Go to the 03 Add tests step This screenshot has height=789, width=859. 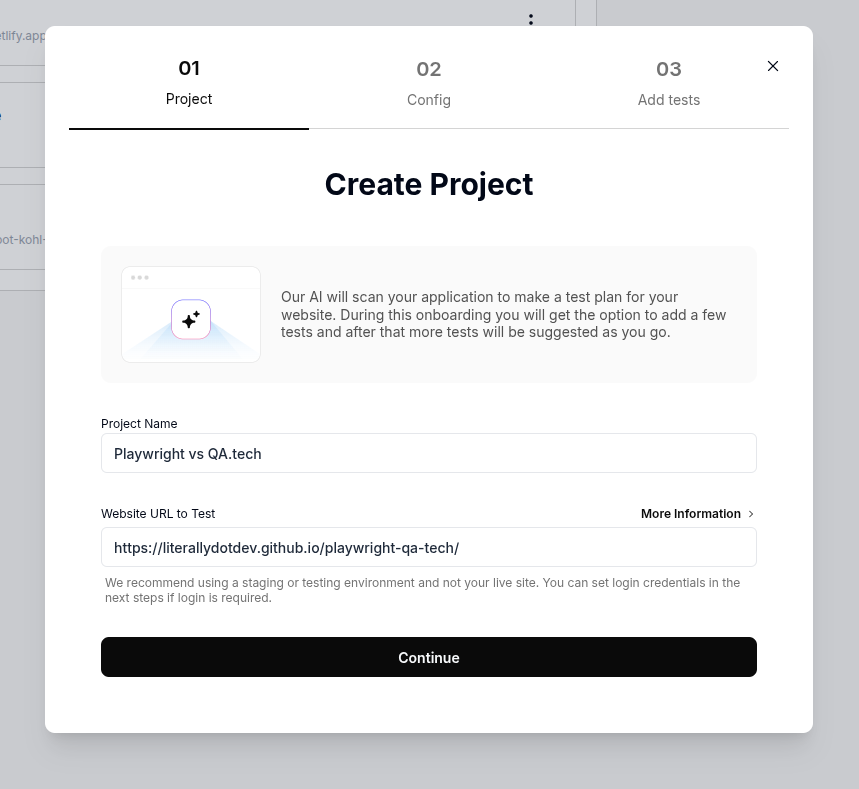[x=669, y=83]
